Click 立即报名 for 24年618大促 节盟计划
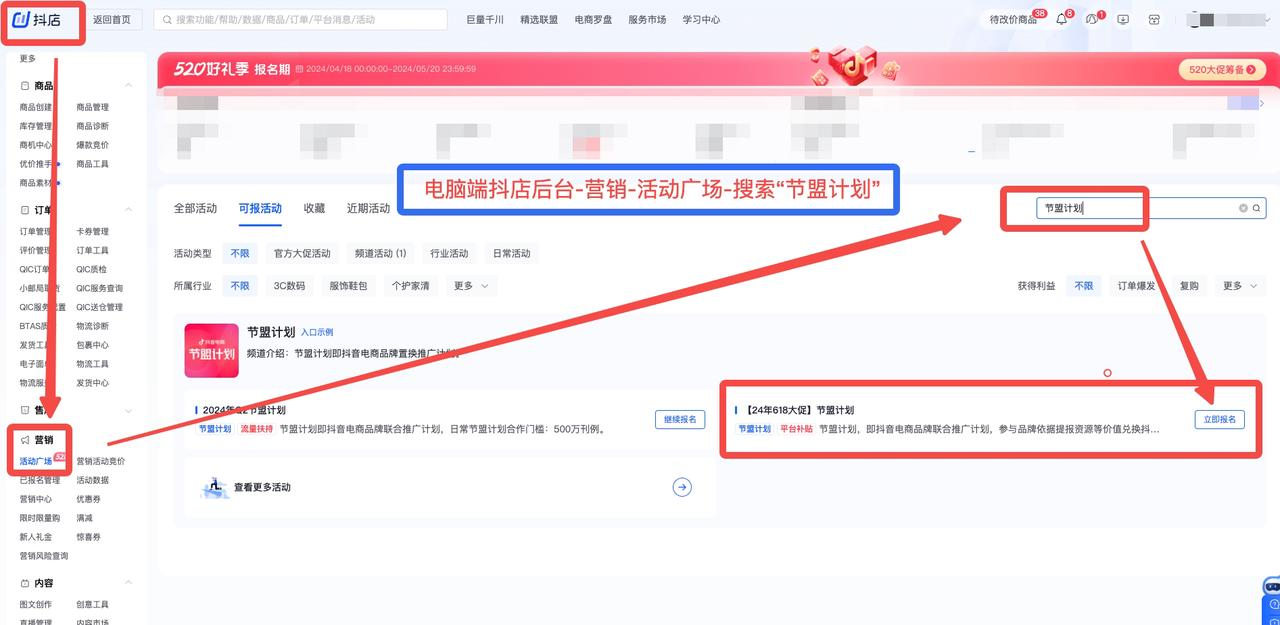1280x625 pixels. point(1220,420)
